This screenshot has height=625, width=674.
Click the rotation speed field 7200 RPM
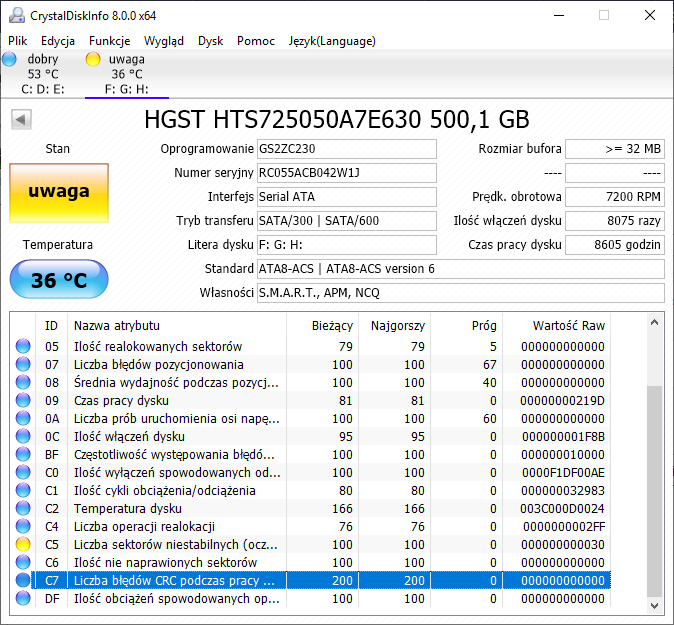615,197
